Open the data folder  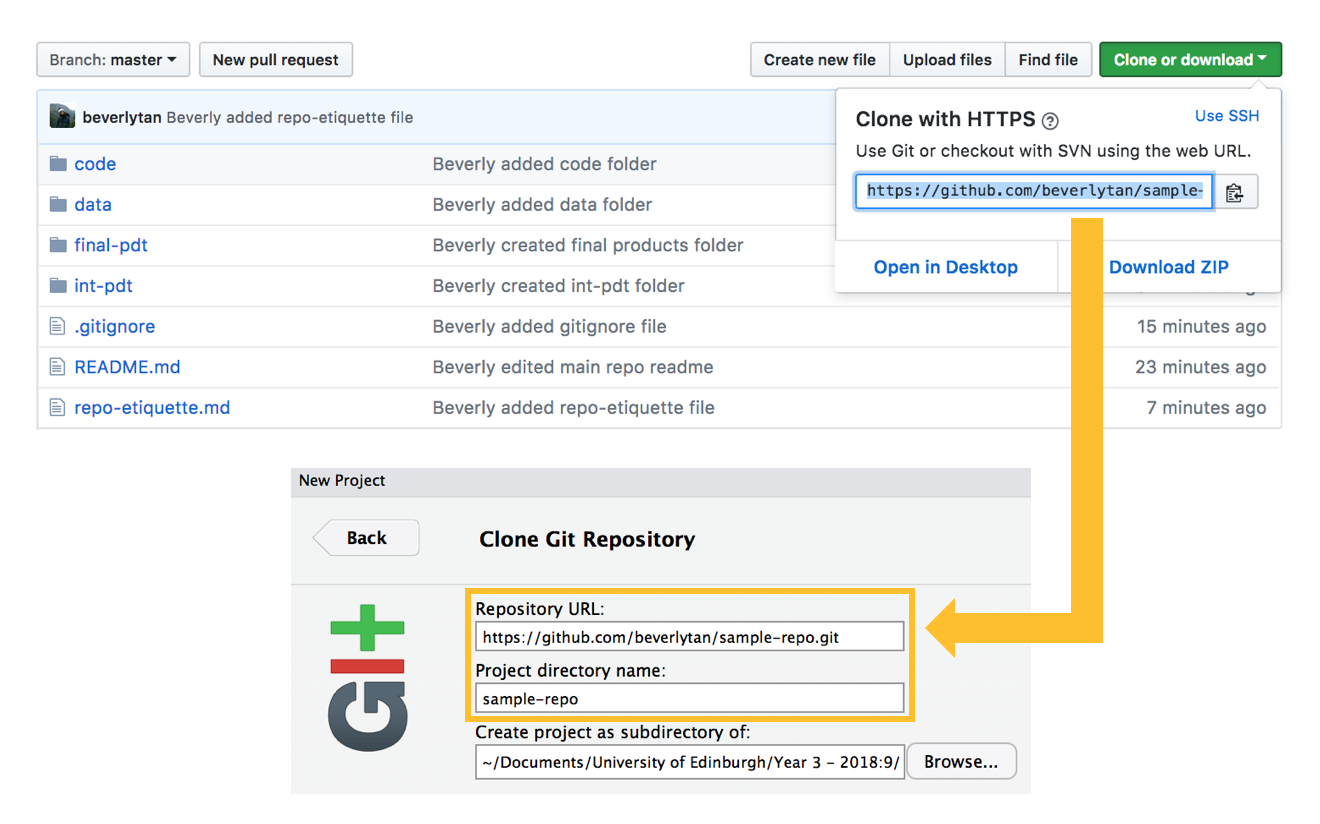(93, 204)
